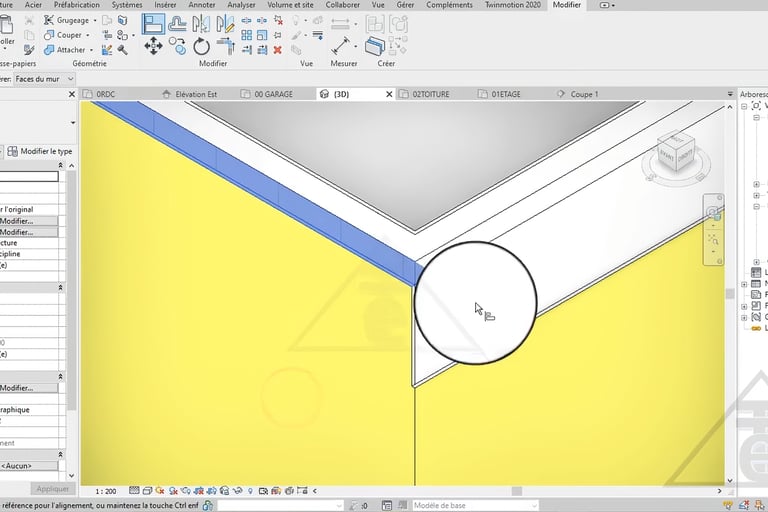This screenshot has width=768, height=512.
Task: Click the Mirror pick axis tool
Action: pyautogui.click(x=201, y=24)
